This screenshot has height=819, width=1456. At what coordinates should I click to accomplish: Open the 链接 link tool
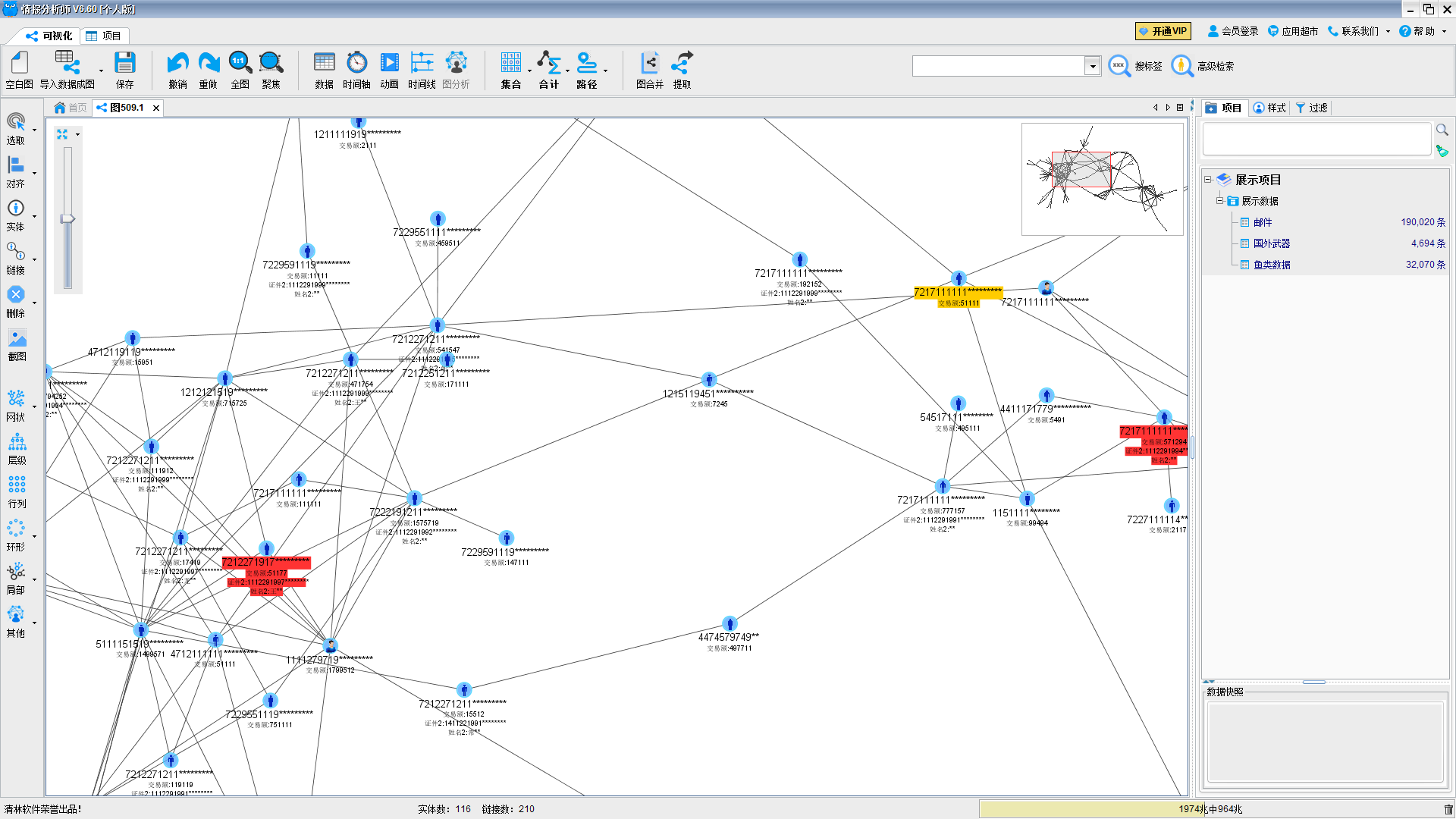16,258
